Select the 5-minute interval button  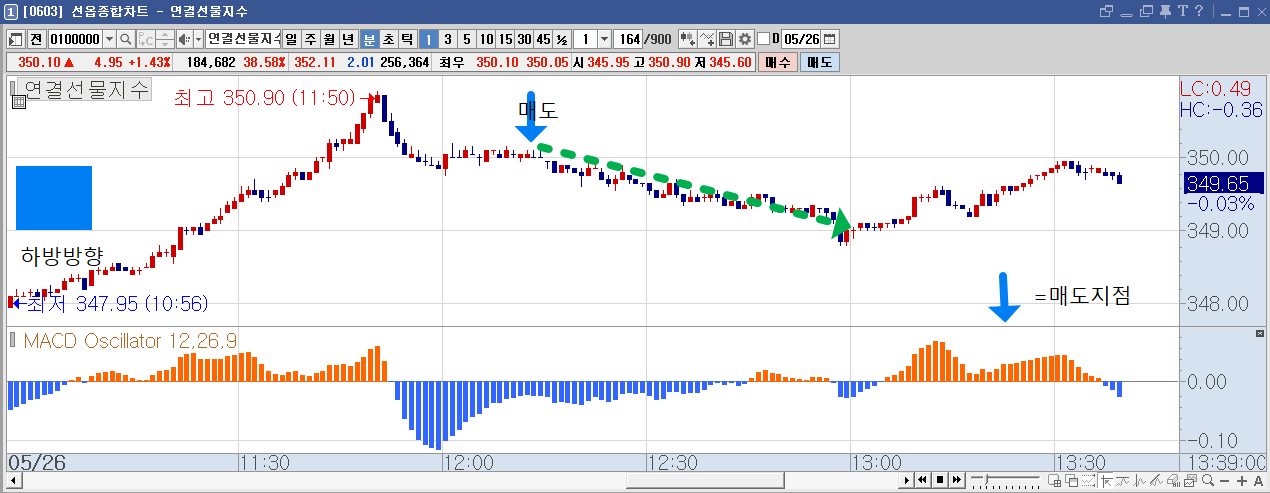[x=466, y=39]
